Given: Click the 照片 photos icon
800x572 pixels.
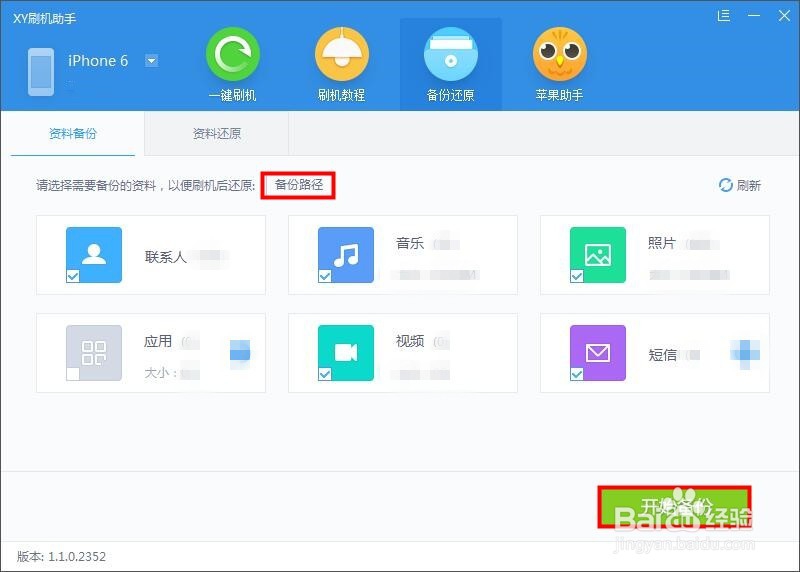Looking at the screenshot, I should [x=598, y=255].
